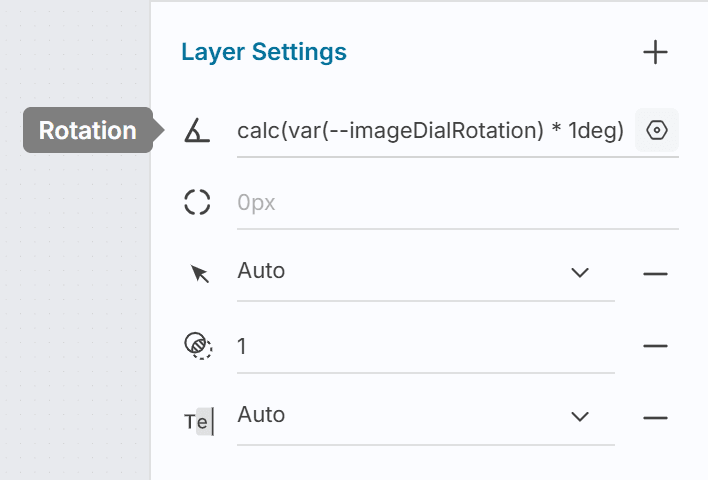Edit the rotation calc(var(--imageDialRotation)) field
The height and width of the screenshot is (480, 708).
(x=430, y=131)
